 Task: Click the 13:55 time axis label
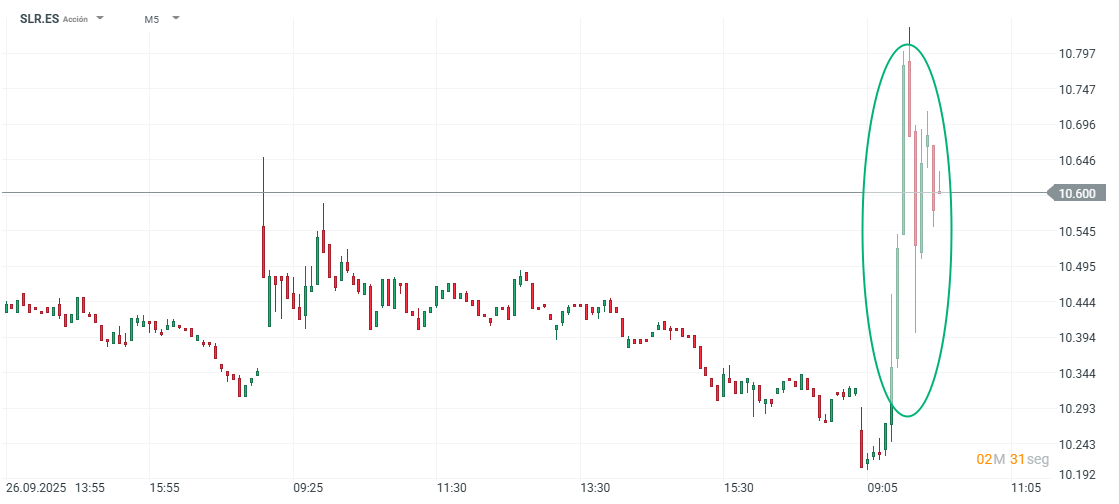pos(90,488)
